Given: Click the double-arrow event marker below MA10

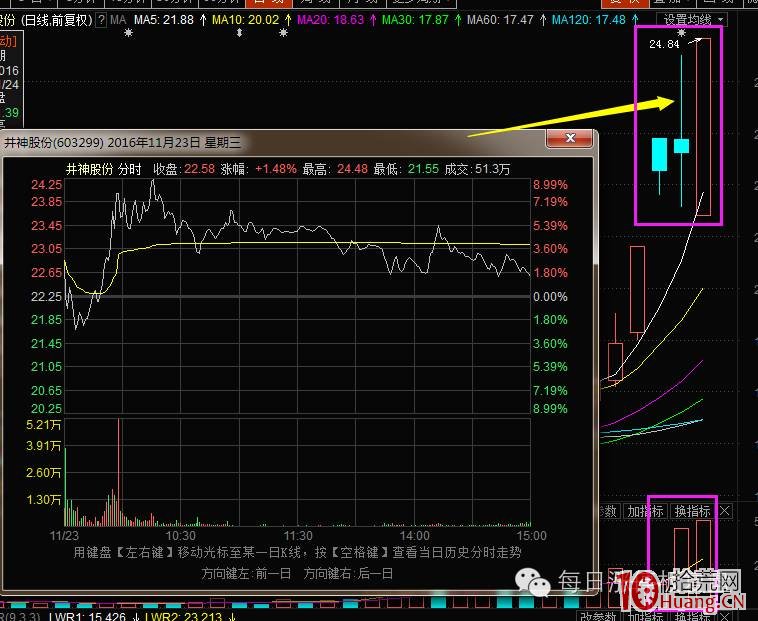Looking at the screenshot, I should 239,33.
